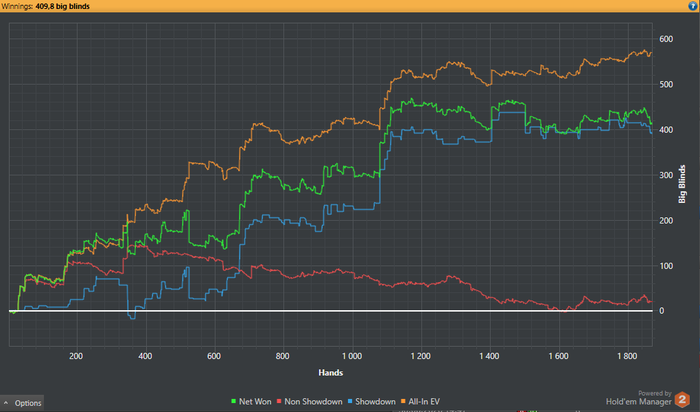Screen dimensions: 700x412
Task: Click the Winnings 409,8 big blinds text
Action: pos(46,6)
